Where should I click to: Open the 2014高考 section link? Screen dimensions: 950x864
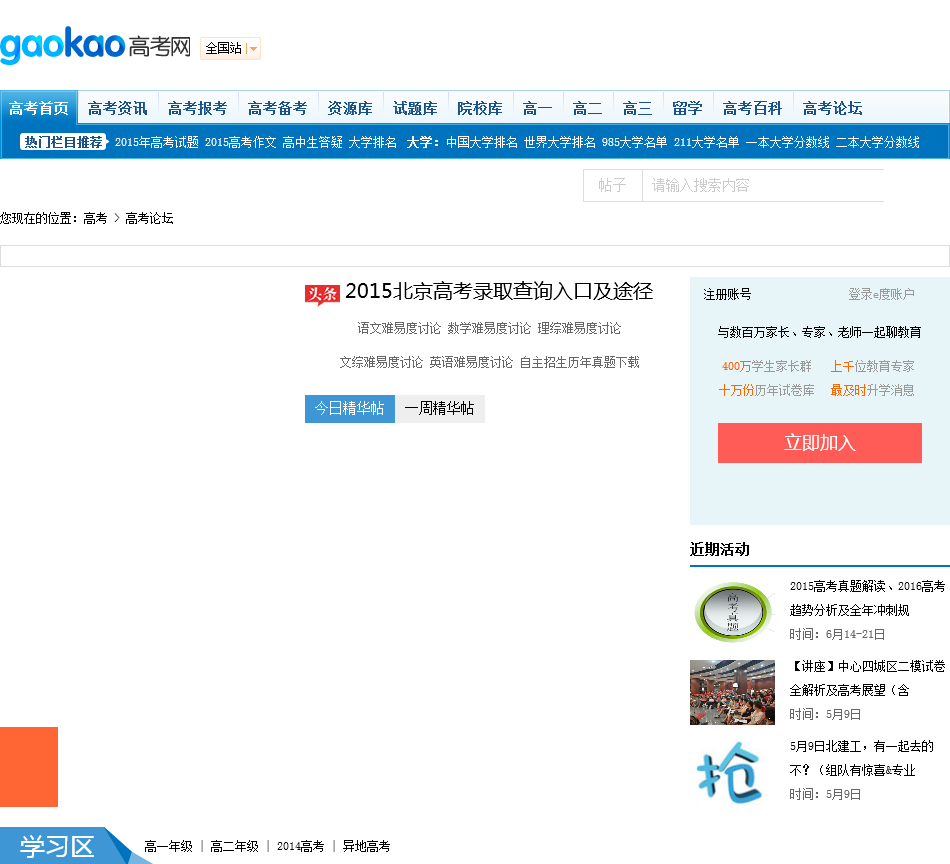[301, 846]
